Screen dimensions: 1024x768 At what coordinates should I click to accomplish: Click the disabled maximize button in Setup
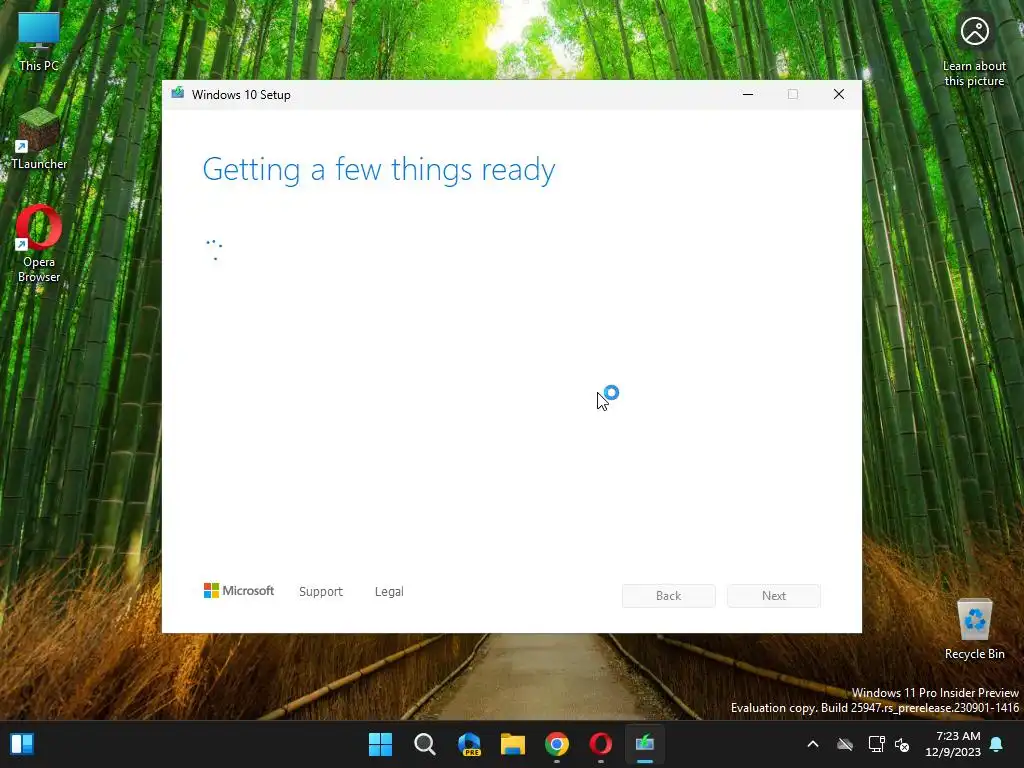pos(793,94)
